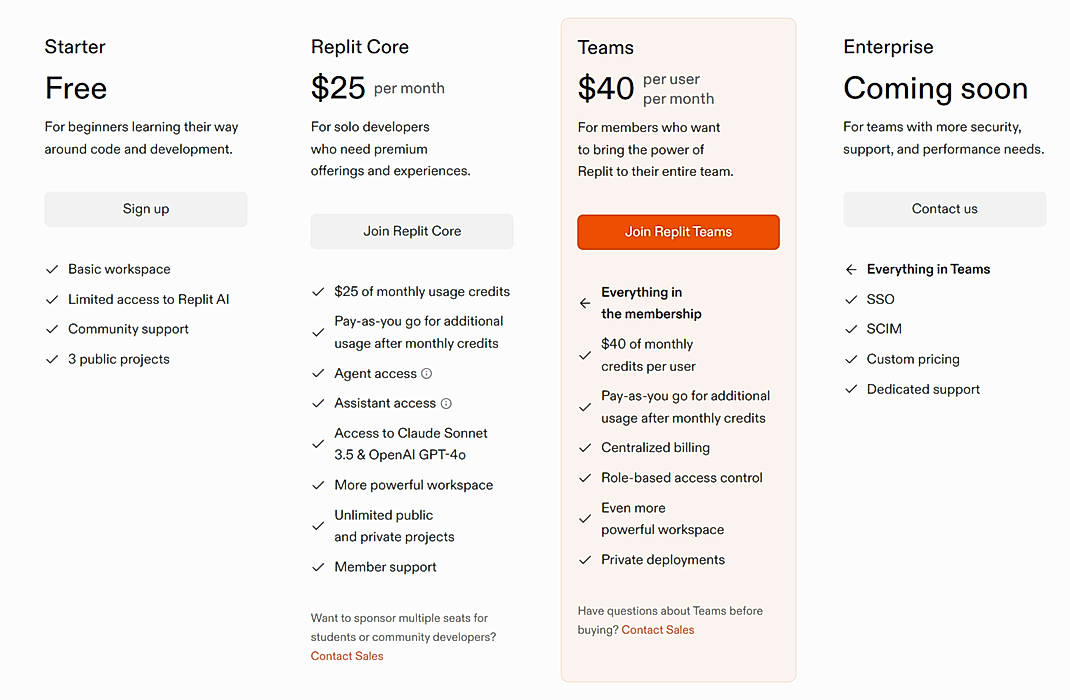The image size is (1070, 700).
Task: Click the checkmark beside Community support
Action: [x=52, y=329]
